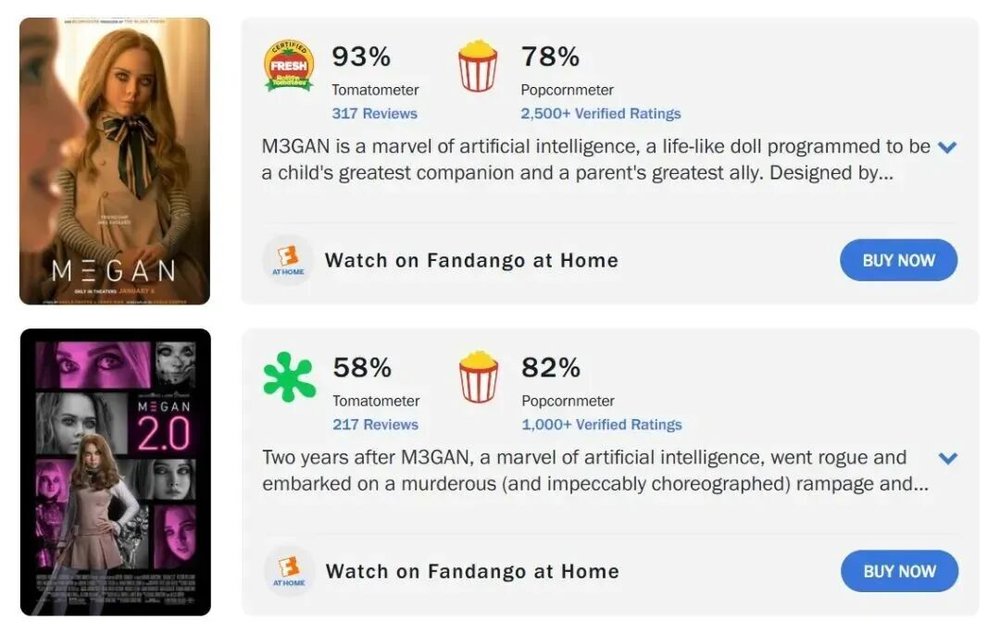Click the popcorn bucket icon beside 82%
The width and height of the screenshot is (1000, 644).
[x=477, y=377]
